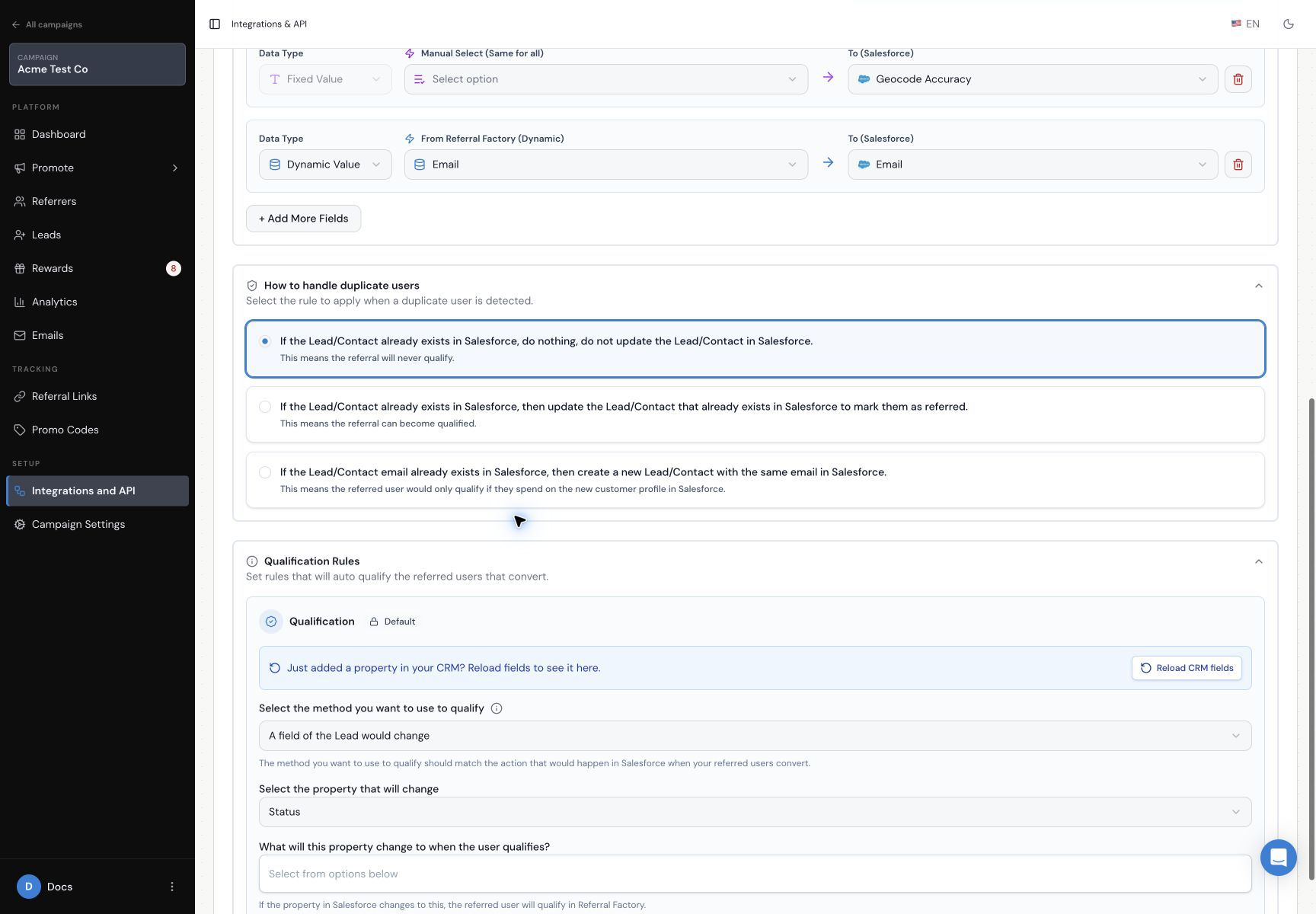This screenshot has width=1316, height=914.
Task: Open the EN language selector
Action: coord(1245,24)
